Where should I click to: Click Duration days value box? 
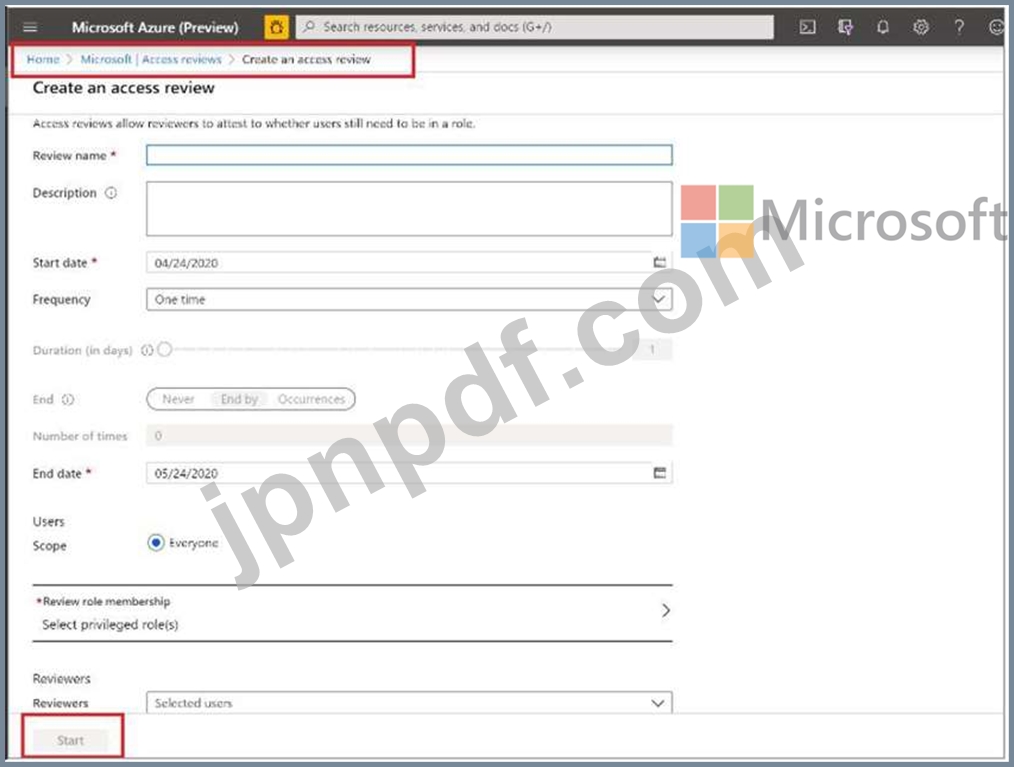[x=652, y=349]
